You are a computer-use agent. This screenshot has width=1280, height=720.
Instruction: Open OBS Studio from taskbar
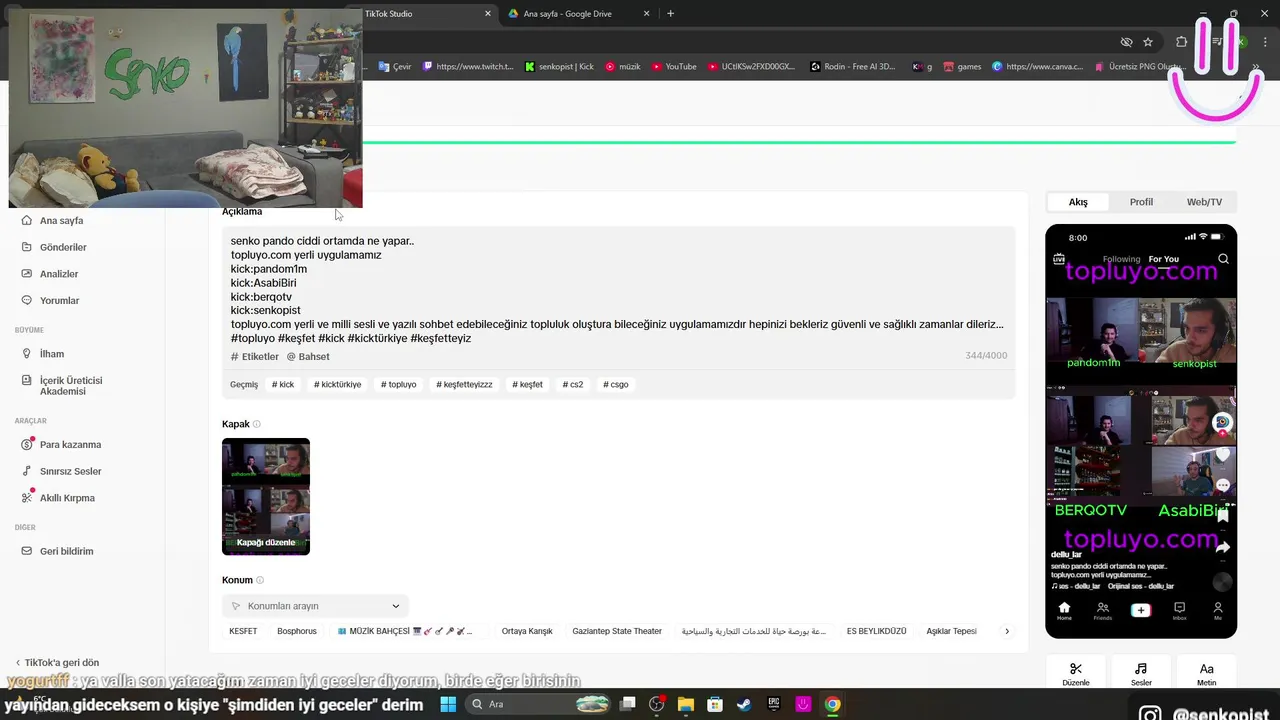tap(657, 704)
